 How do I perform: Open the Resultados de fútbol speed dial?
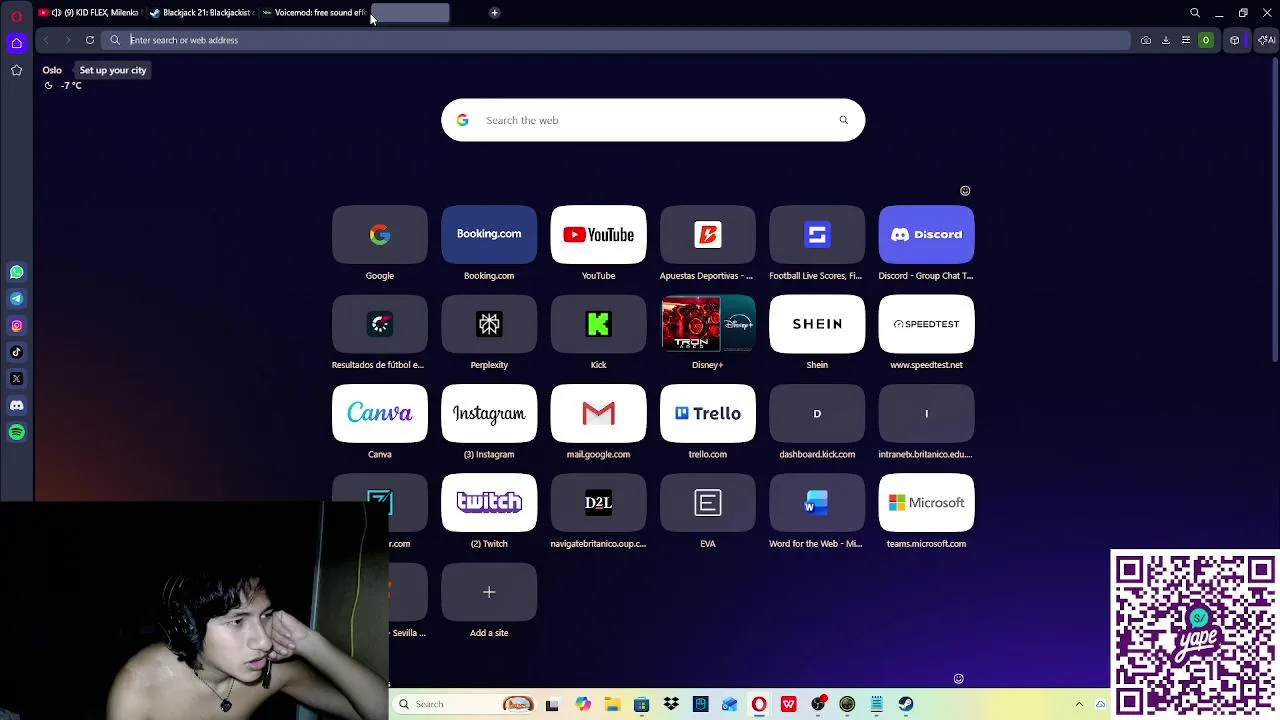point(380,324)
